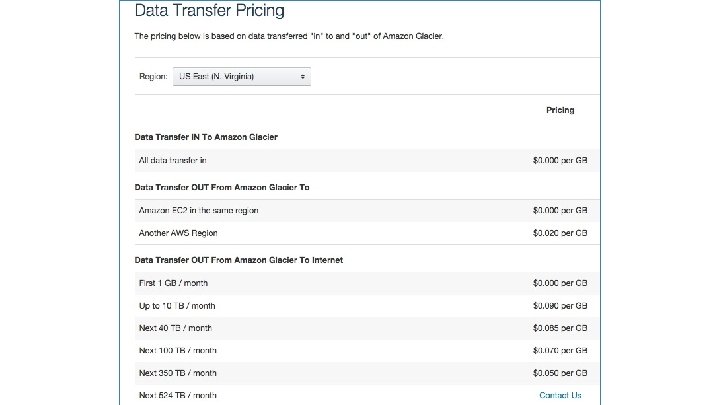
Task: Click the $0.020 per GB price
Action: (x=560, y=233)
